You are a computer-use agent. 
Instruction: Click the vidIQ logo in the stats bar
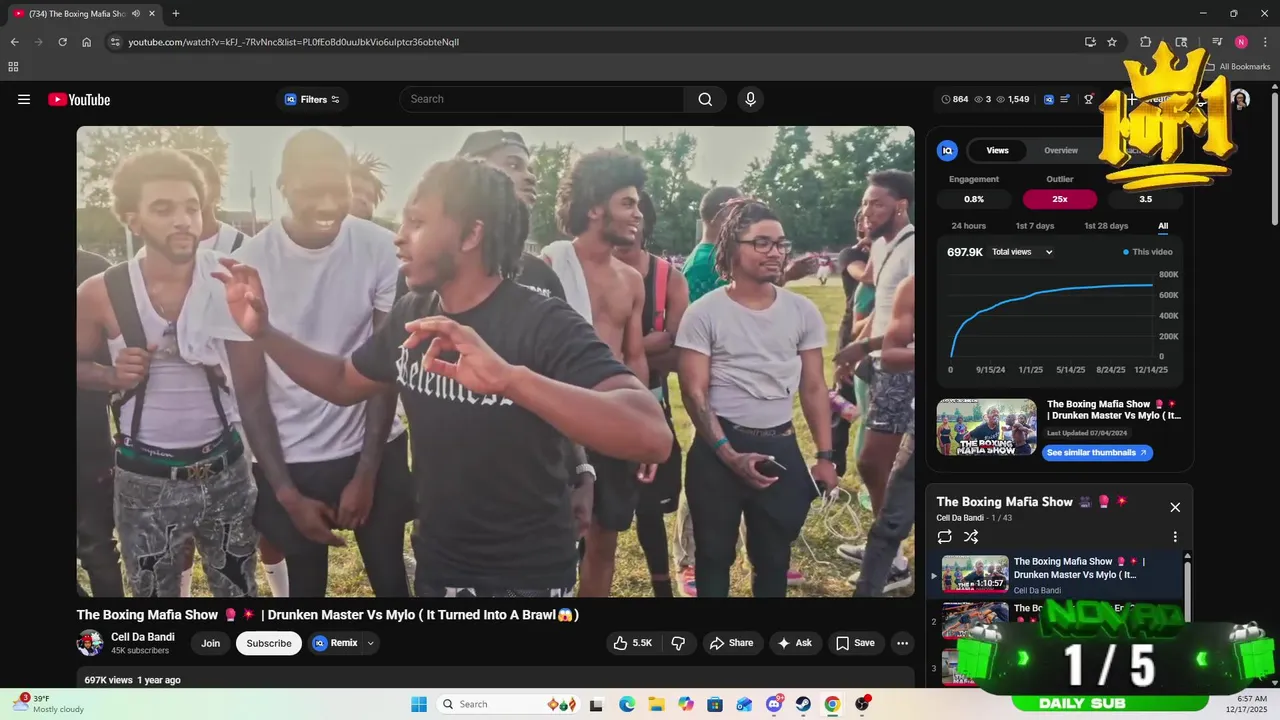(x=1049, y=99)
